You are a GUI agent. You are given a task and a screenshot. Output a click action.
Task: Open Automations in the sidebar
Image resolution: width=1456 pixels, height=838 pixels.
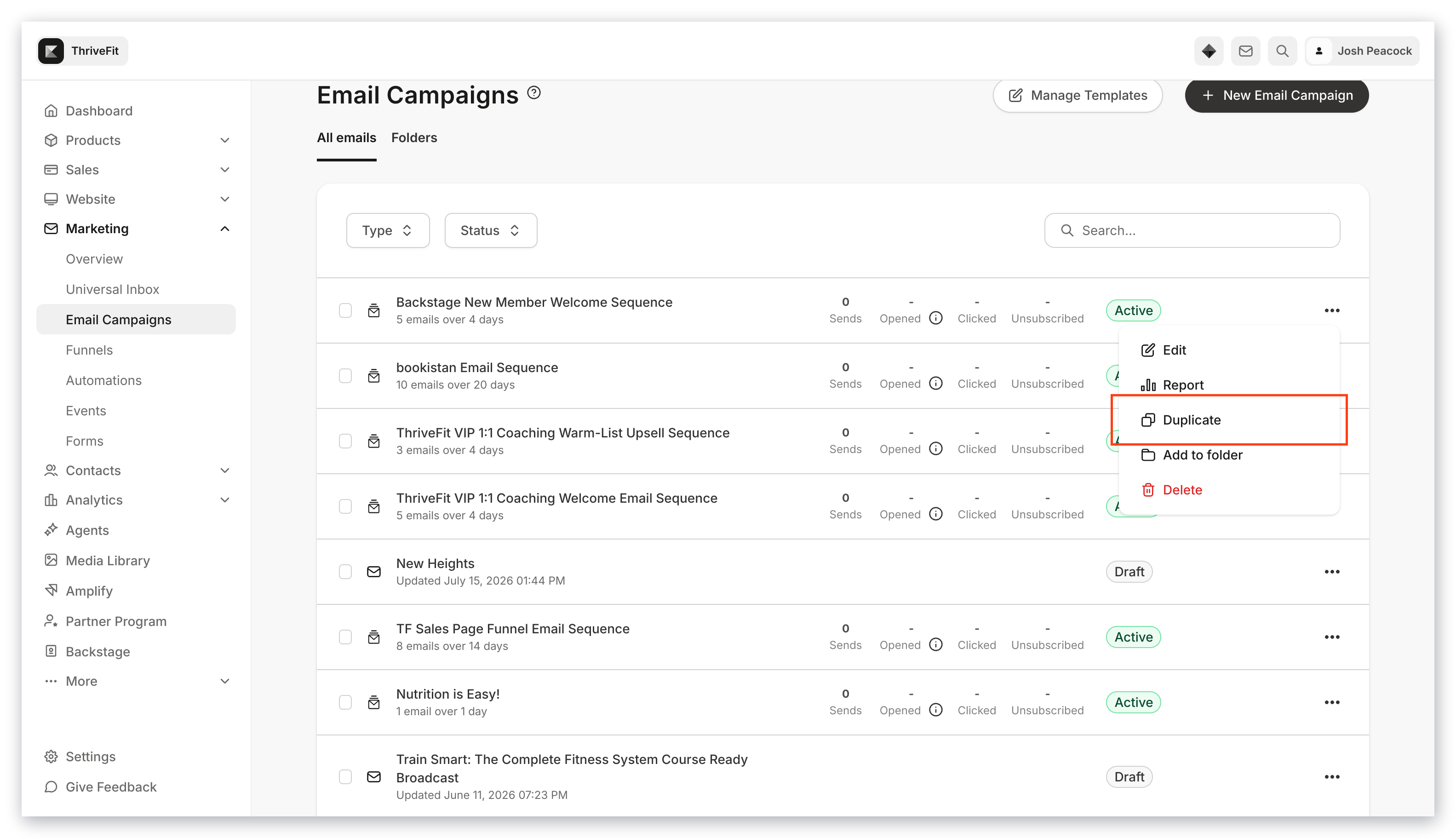103,380
